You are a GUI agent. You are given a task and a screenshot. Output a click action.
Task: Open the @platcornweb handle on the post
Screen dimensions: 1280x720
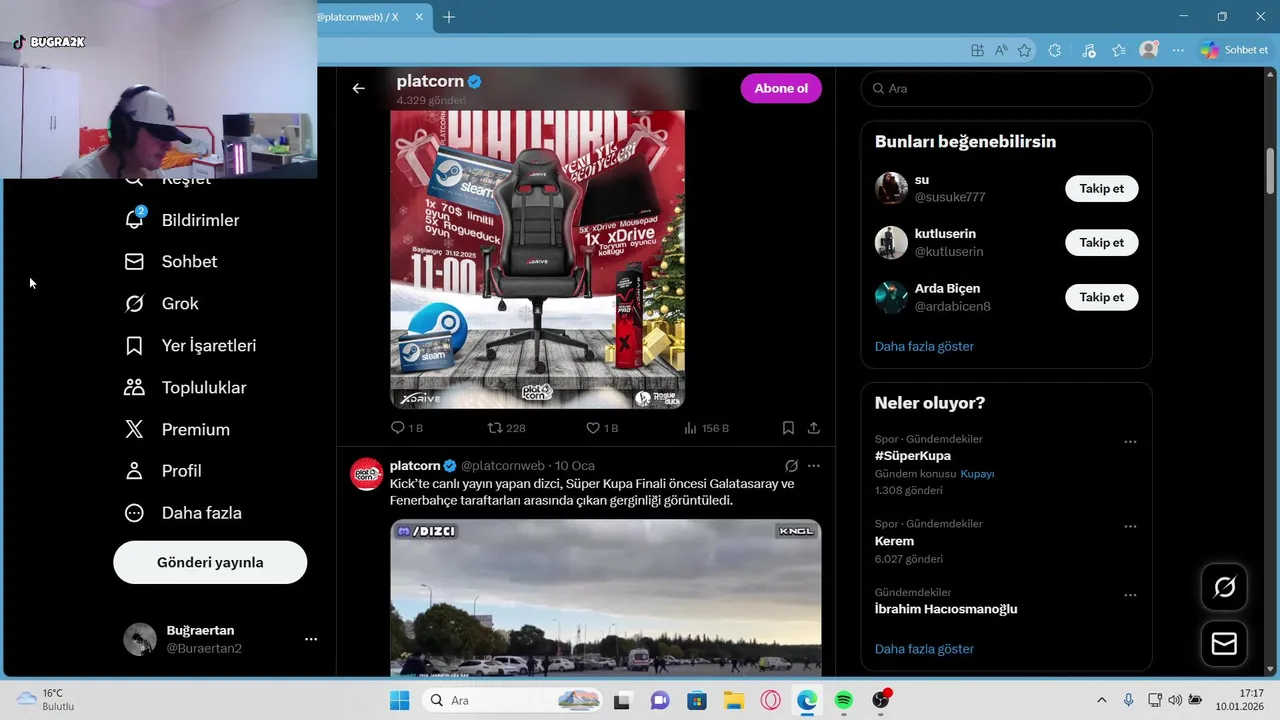click(x=503, y=466)
